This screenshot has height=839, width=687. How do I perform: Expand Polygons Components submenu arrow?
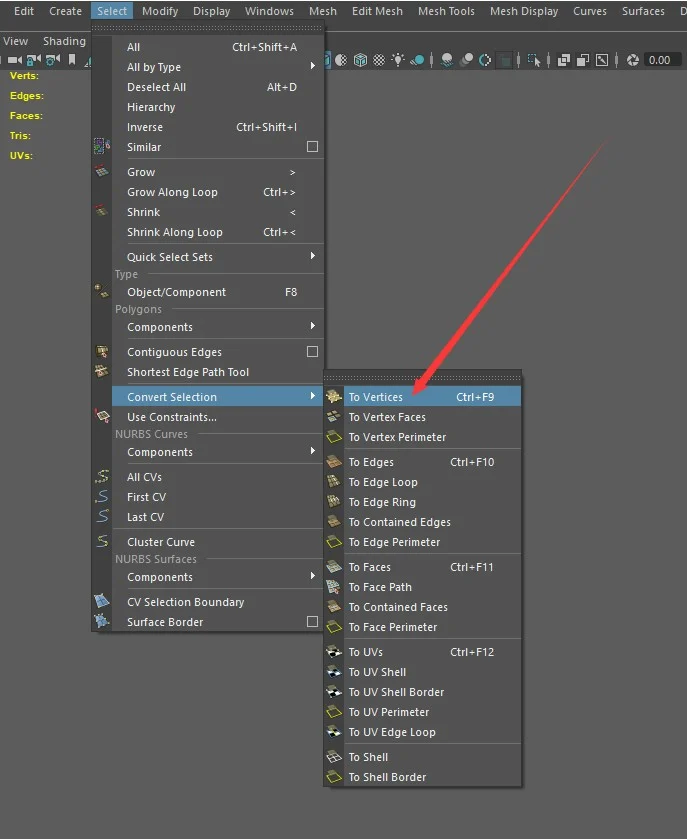click(313, 326)
